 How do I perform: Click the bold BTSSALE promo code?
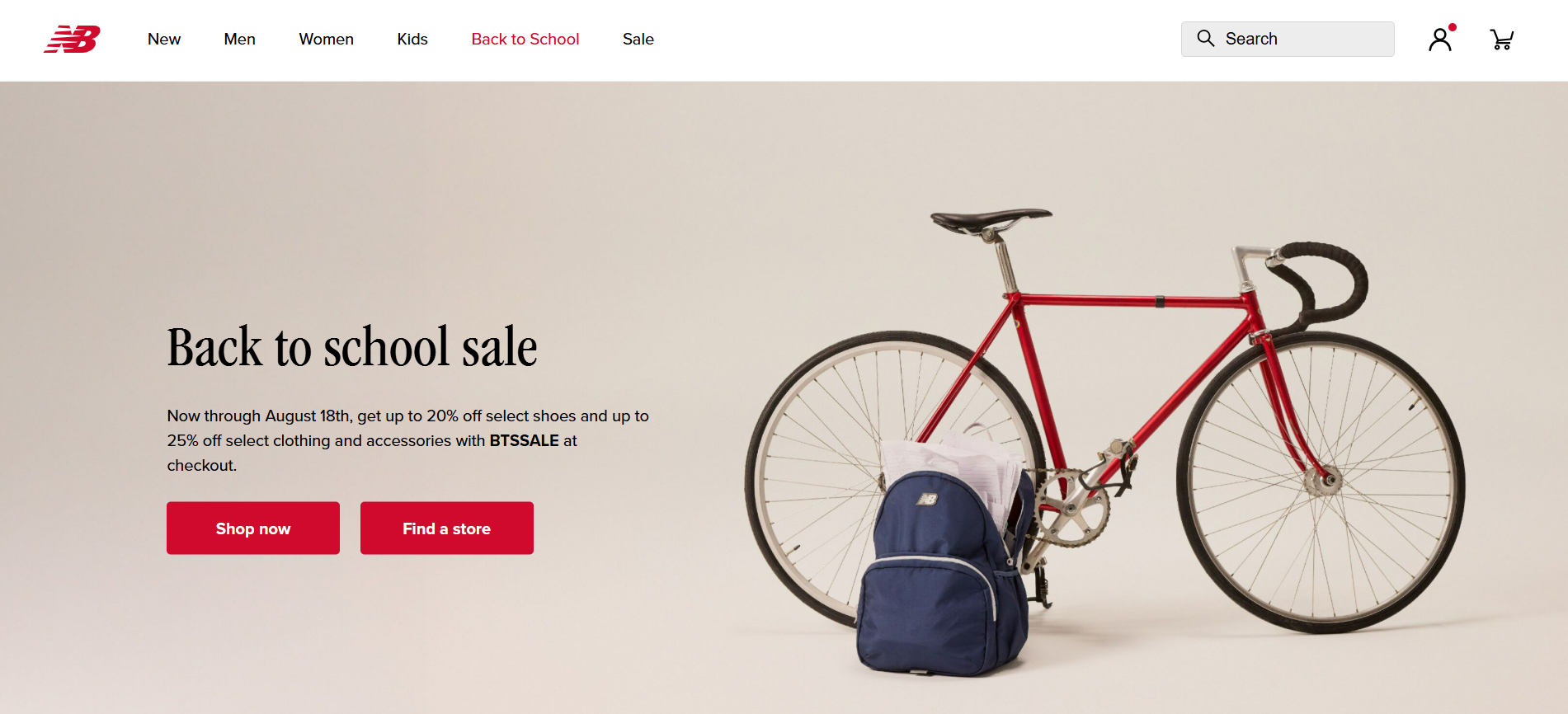pyautogui.click(x=525, y=440)
